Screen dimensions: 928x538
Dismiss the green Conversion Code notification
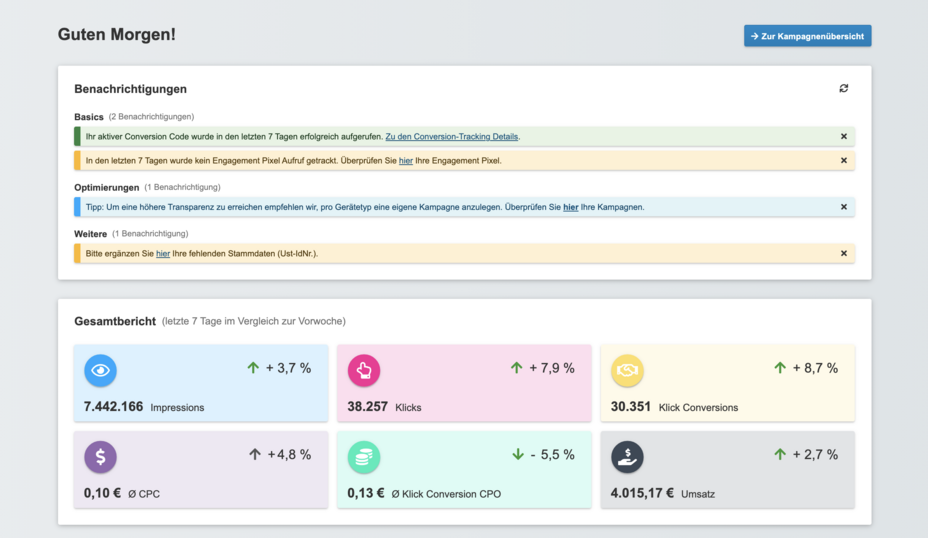click(843, 137)
